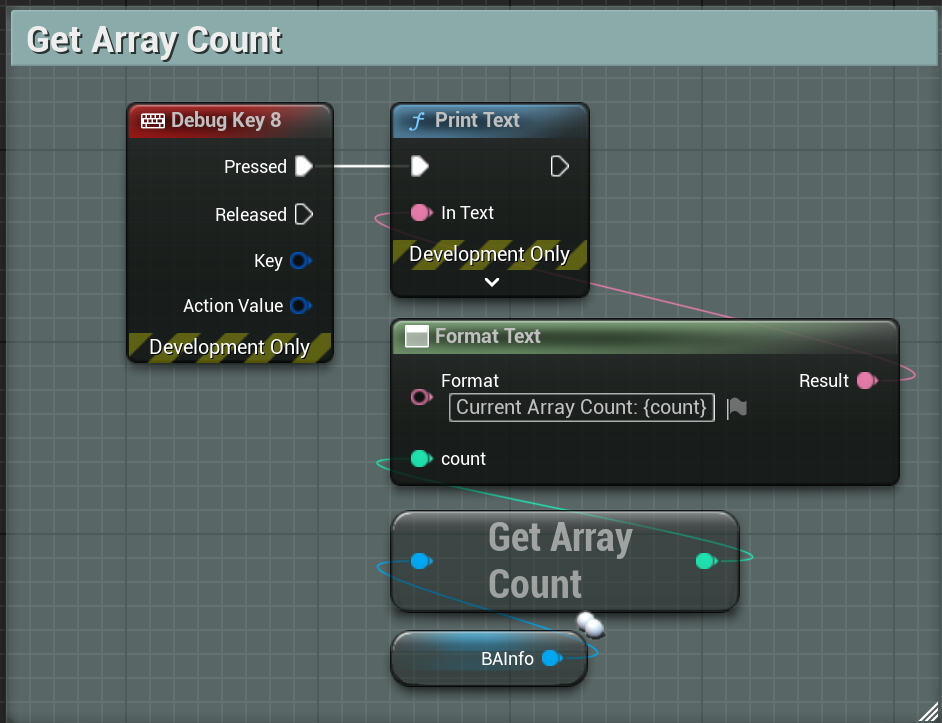Image resolution: width=942 pixels, height=723 pixels.
Task: Click the Get Array Count compact node label
Action: pyautogui.click(x=560, y=561)
